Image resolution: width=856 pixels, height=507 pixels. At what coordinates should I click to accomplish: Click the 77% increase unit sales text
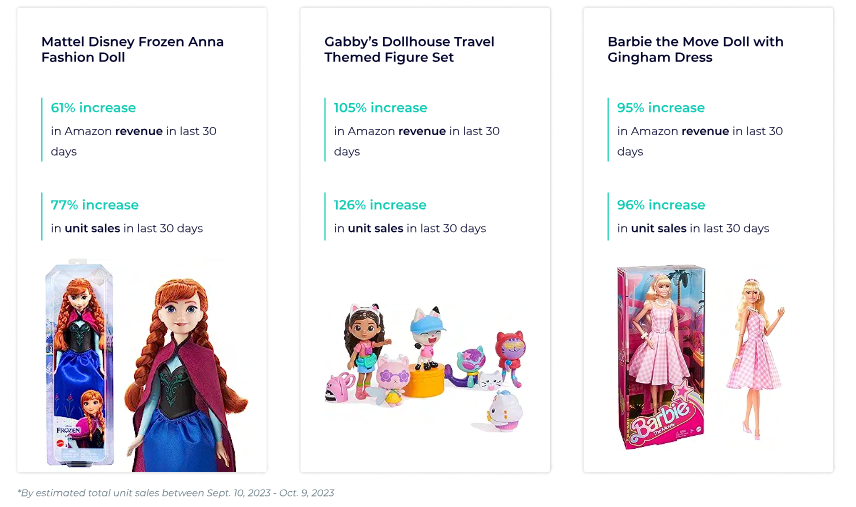pos(94,205)
